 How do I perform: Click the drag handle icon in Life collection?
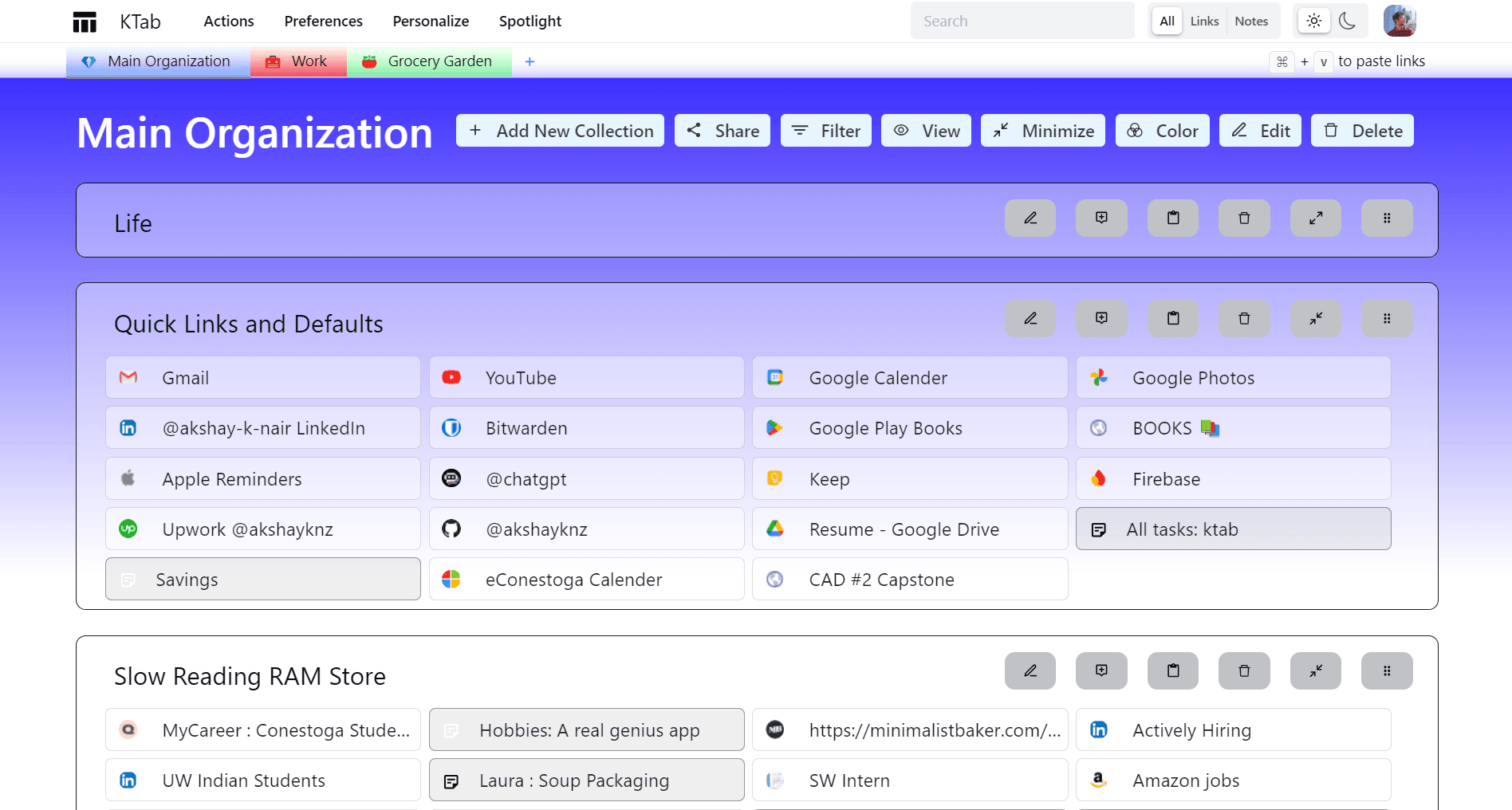coord(1386,218)
